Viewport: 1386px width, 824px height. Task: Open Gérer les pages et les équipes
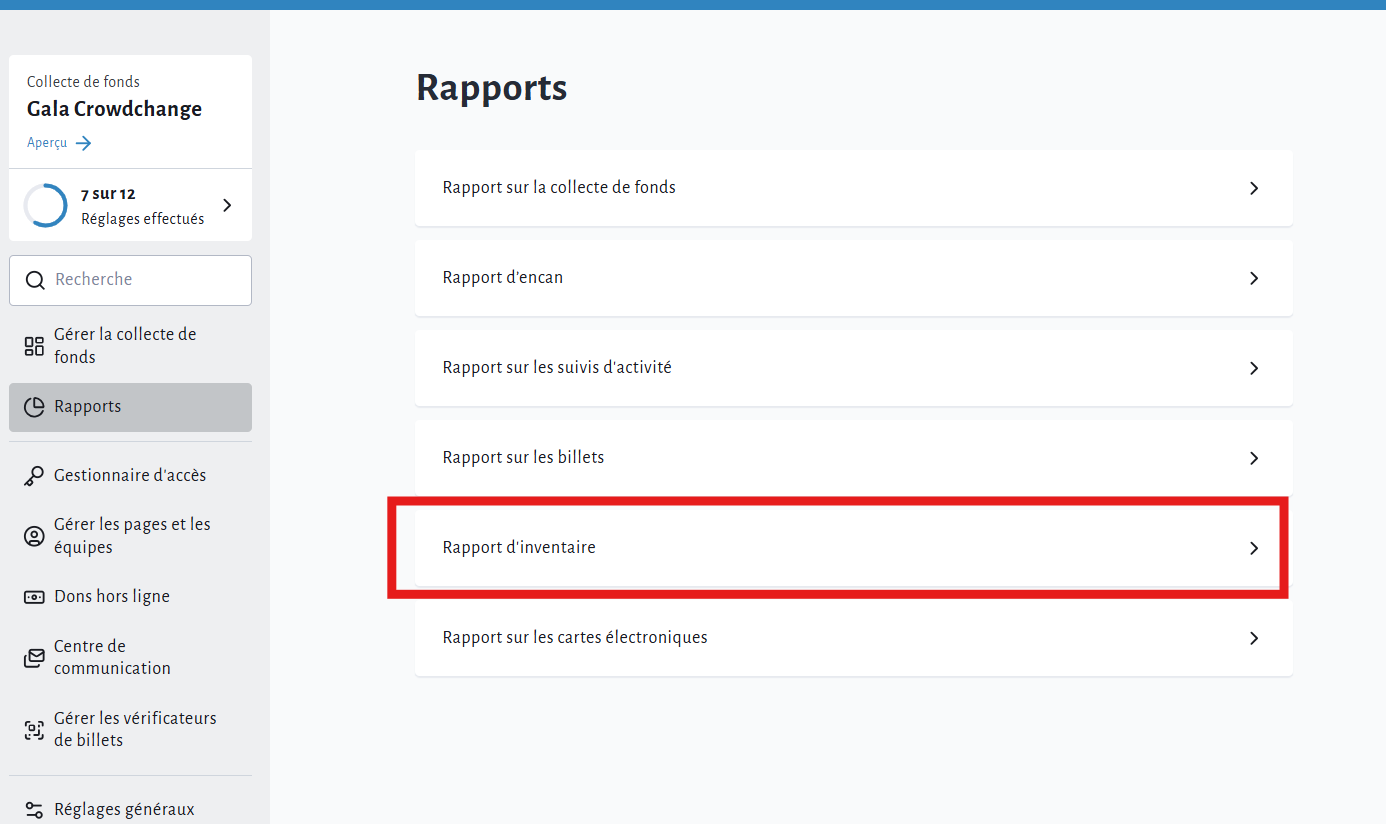tap(130, 536)
